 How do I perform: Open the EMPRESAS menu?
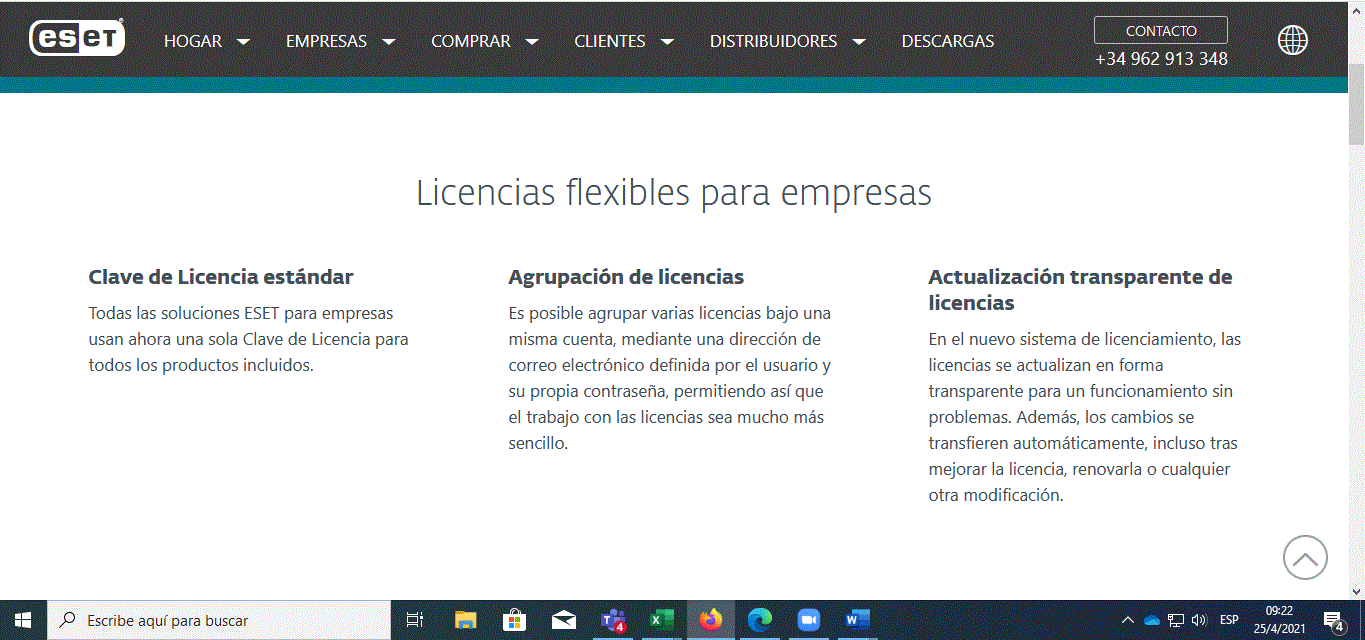click(326, 42)
